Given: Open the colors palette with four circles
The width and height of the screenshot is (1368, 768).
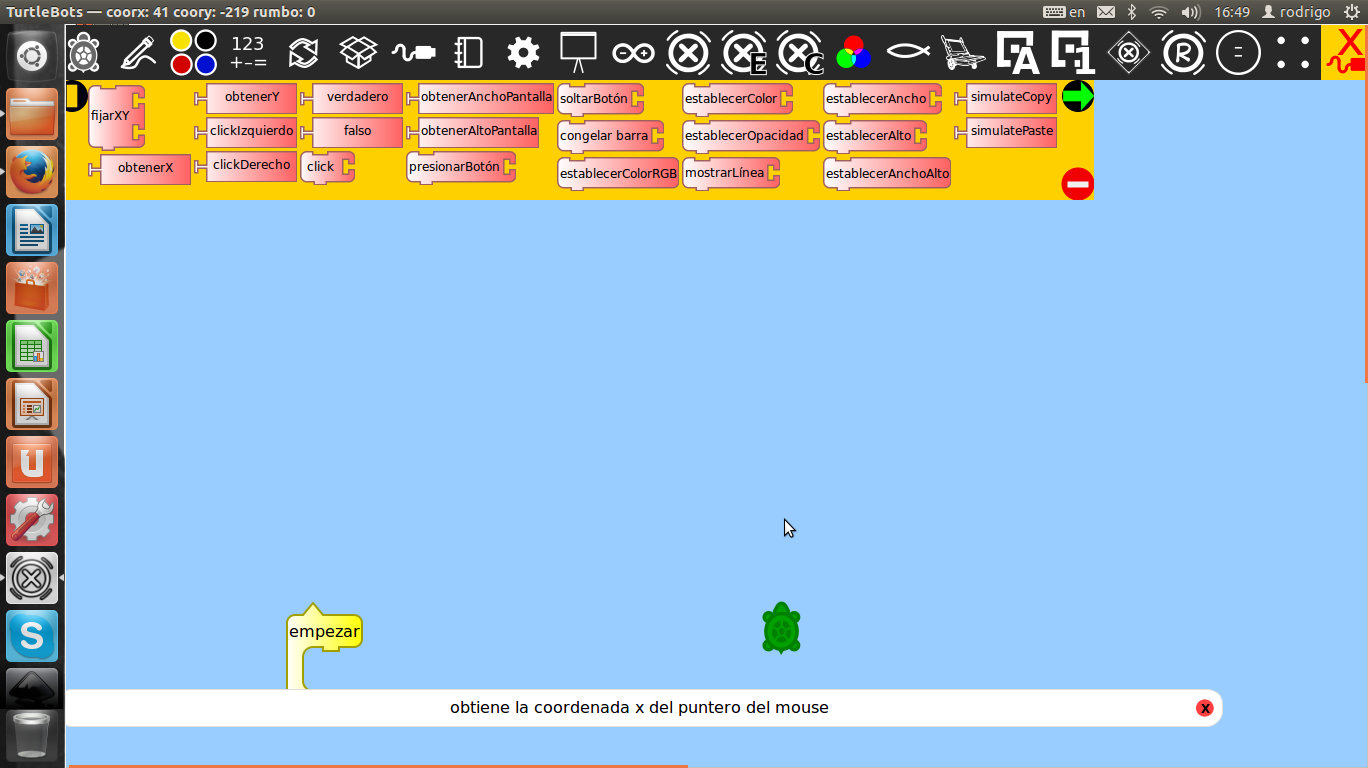Looking at the screenshot, I should pos(193,53).
